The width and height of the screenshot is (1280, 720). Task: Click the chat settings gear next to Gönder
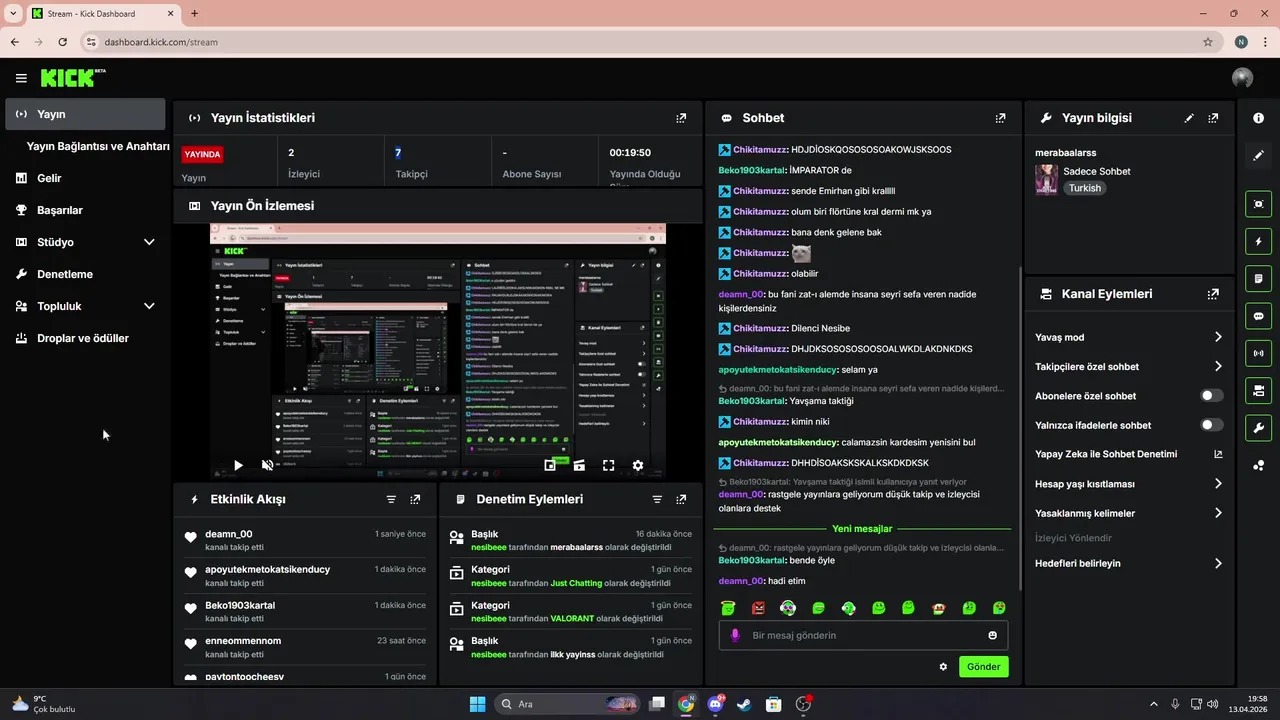click(x=943, y=667)
